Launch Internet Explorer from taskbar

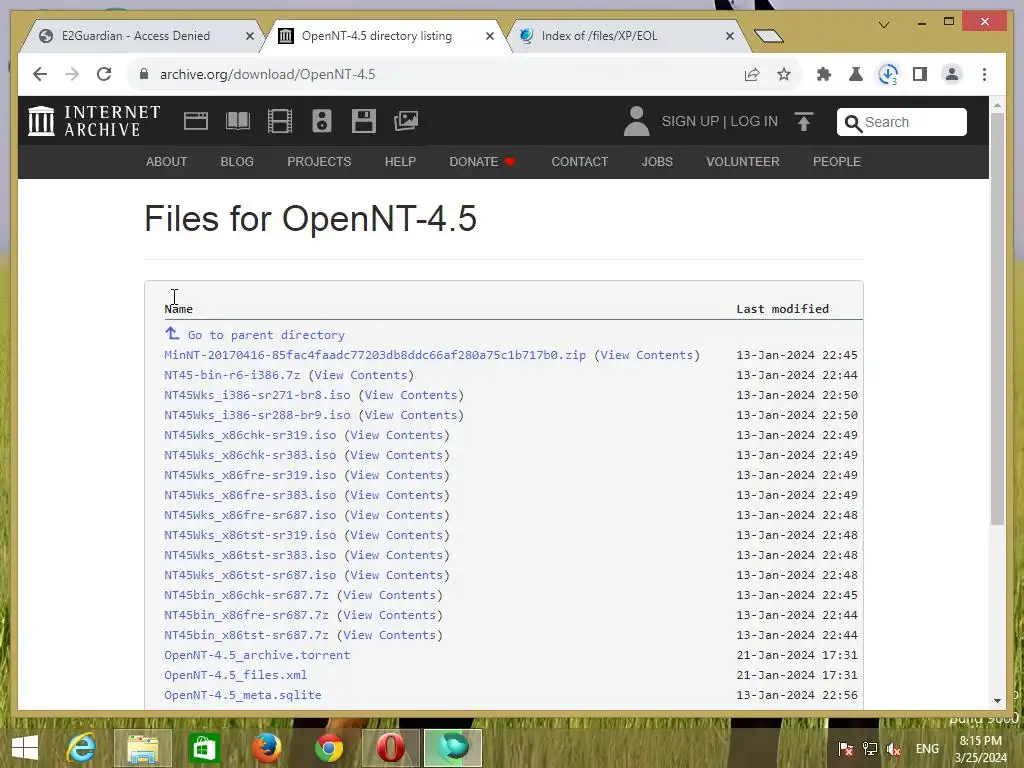pyautogui.click(x=82, y=748)
